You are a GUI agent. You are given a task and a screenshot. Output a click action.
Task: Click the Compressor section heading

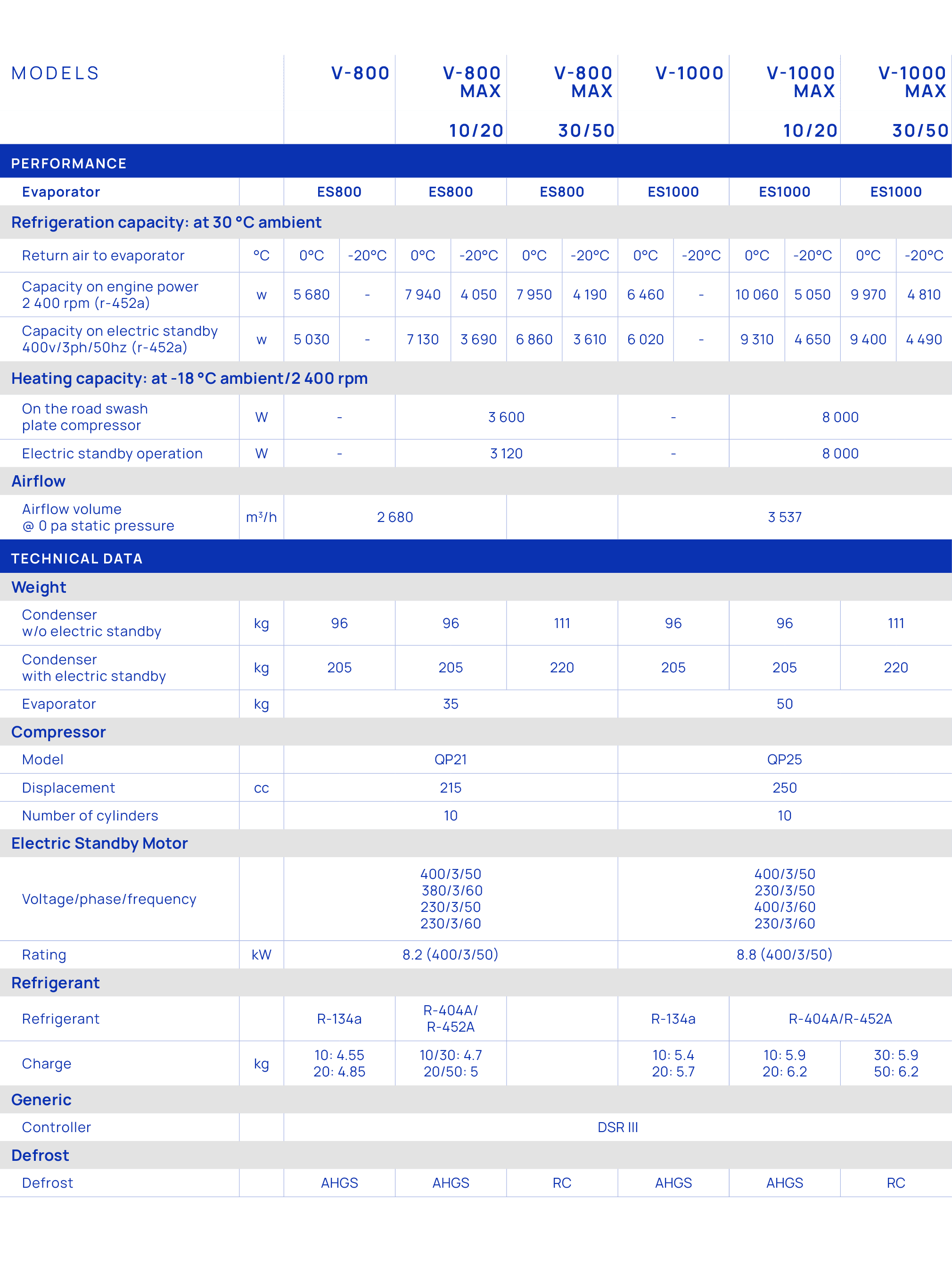click(x=58, y=732)
